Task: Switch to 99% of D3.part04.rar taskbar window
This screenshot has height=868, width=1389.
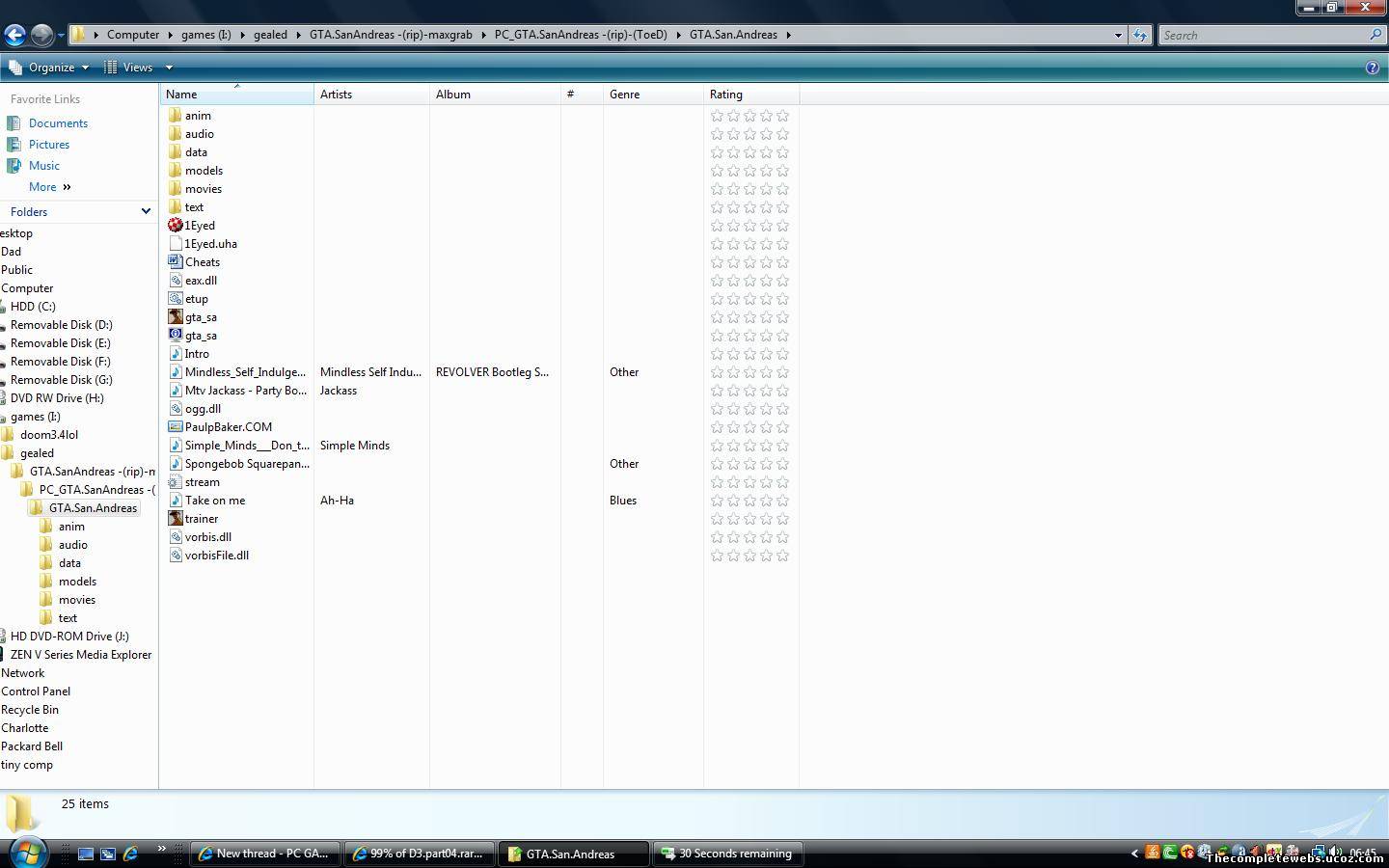Action: pyautogui.click(x=419, y=854)
